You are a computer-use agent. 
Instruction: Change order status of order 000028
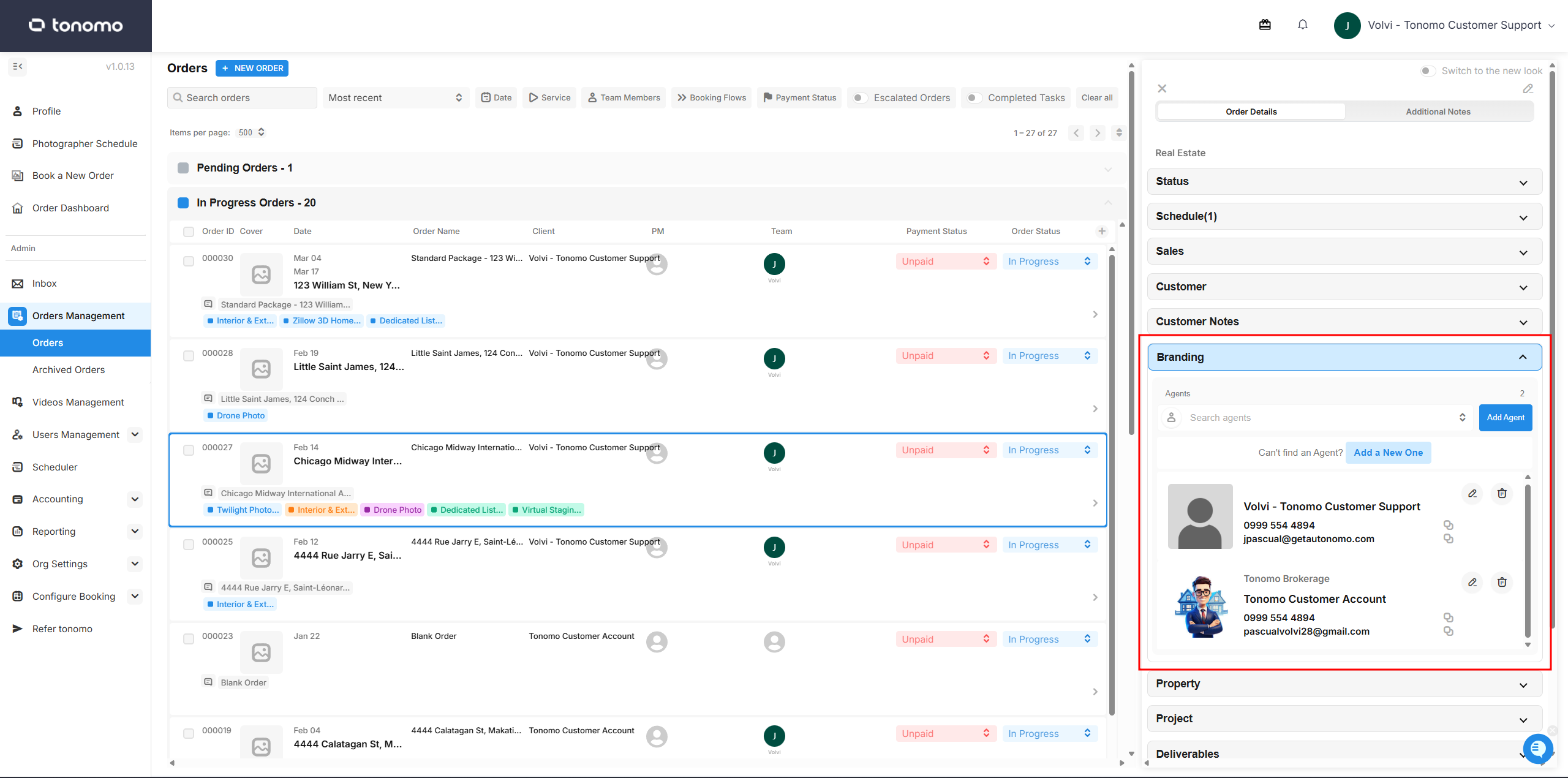[1050, 356]
